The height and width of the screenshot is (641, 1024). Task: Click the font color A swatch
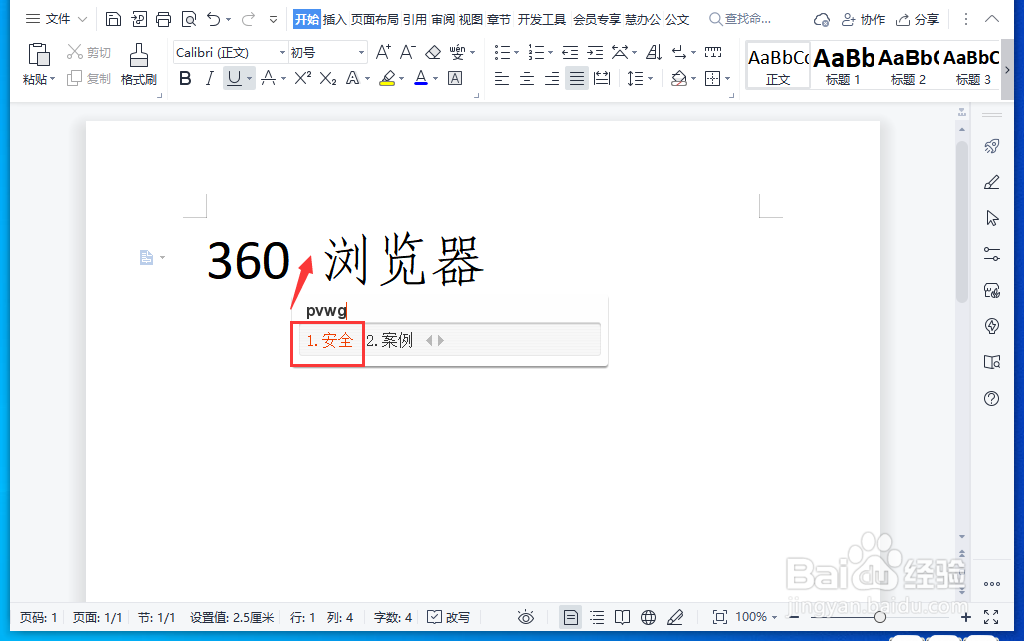tap(421, 78)
